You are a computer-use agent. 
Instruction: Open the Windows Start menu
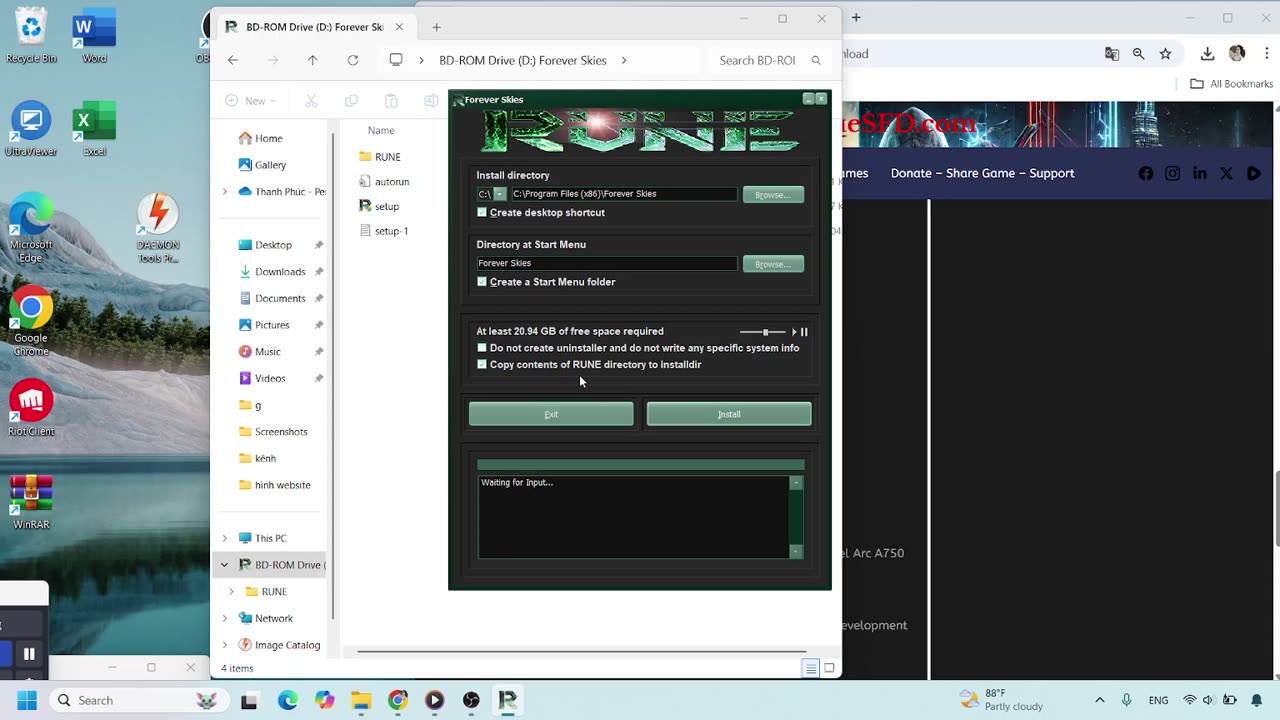click(x=27, y=700)
